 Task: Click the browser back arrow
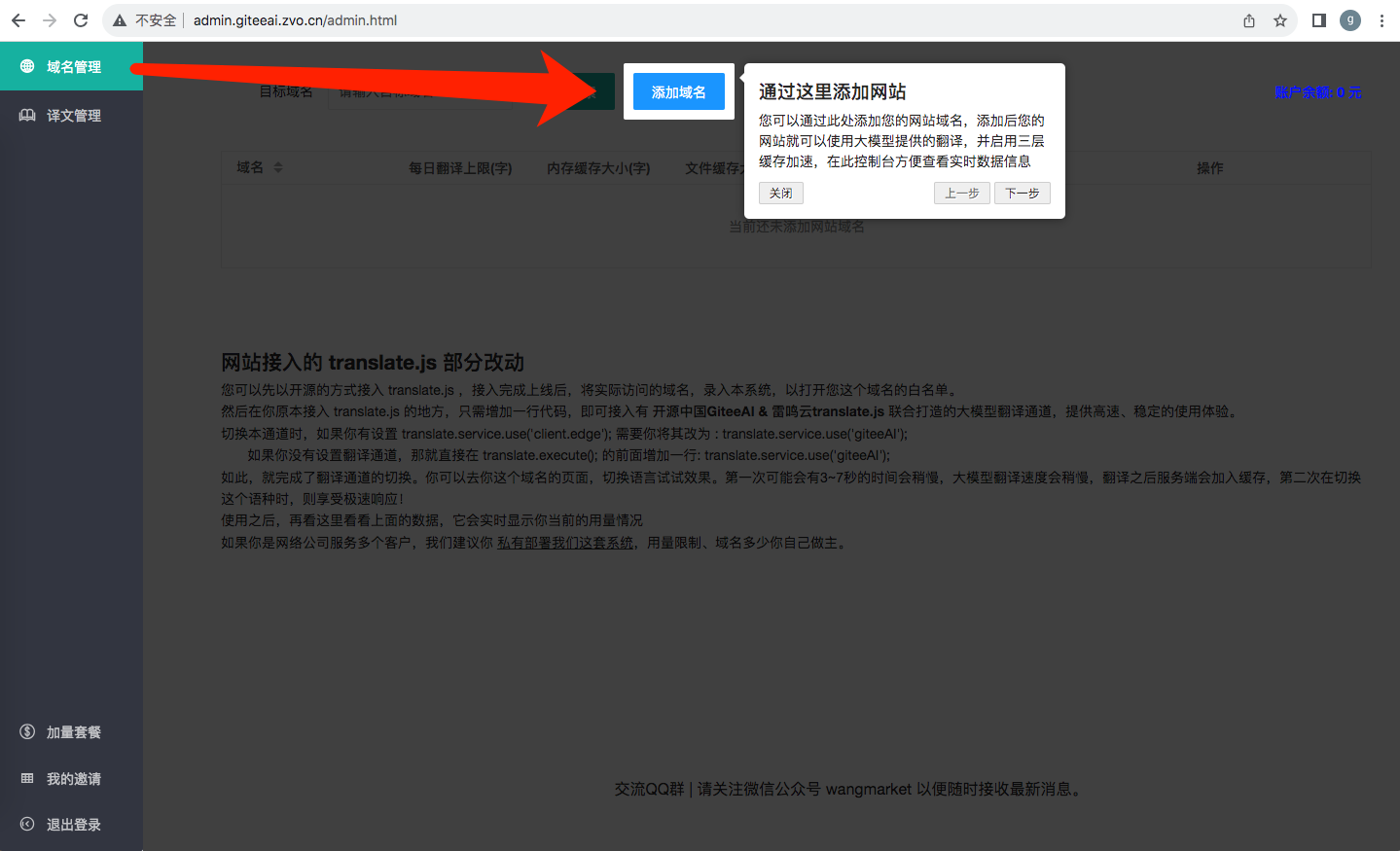[x=18, y=20]
